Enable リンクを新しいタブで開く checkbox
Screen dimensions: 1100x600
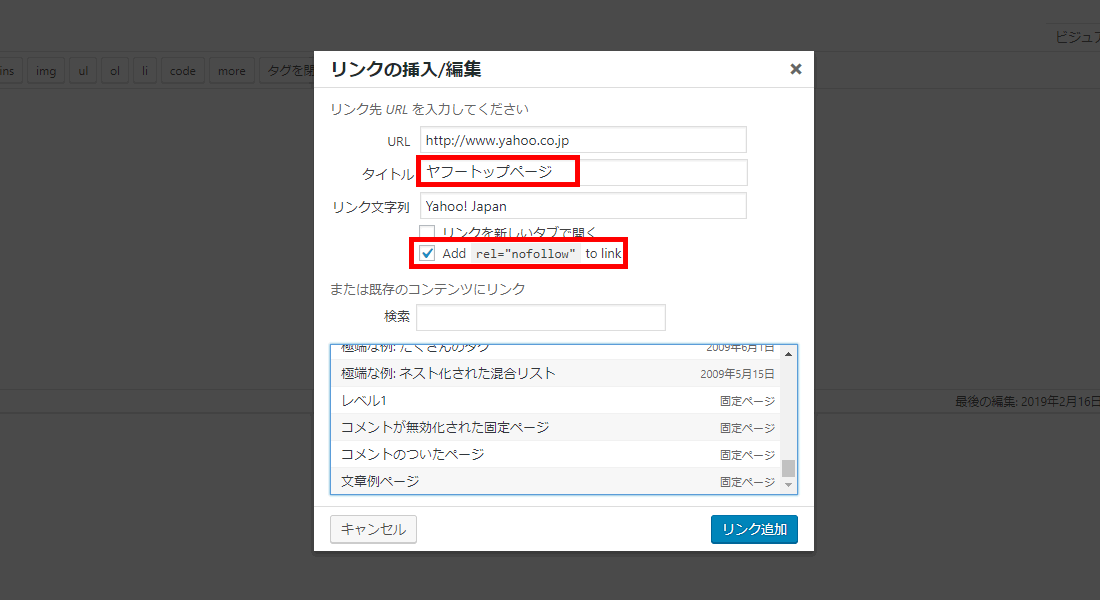tap(427, 232)
